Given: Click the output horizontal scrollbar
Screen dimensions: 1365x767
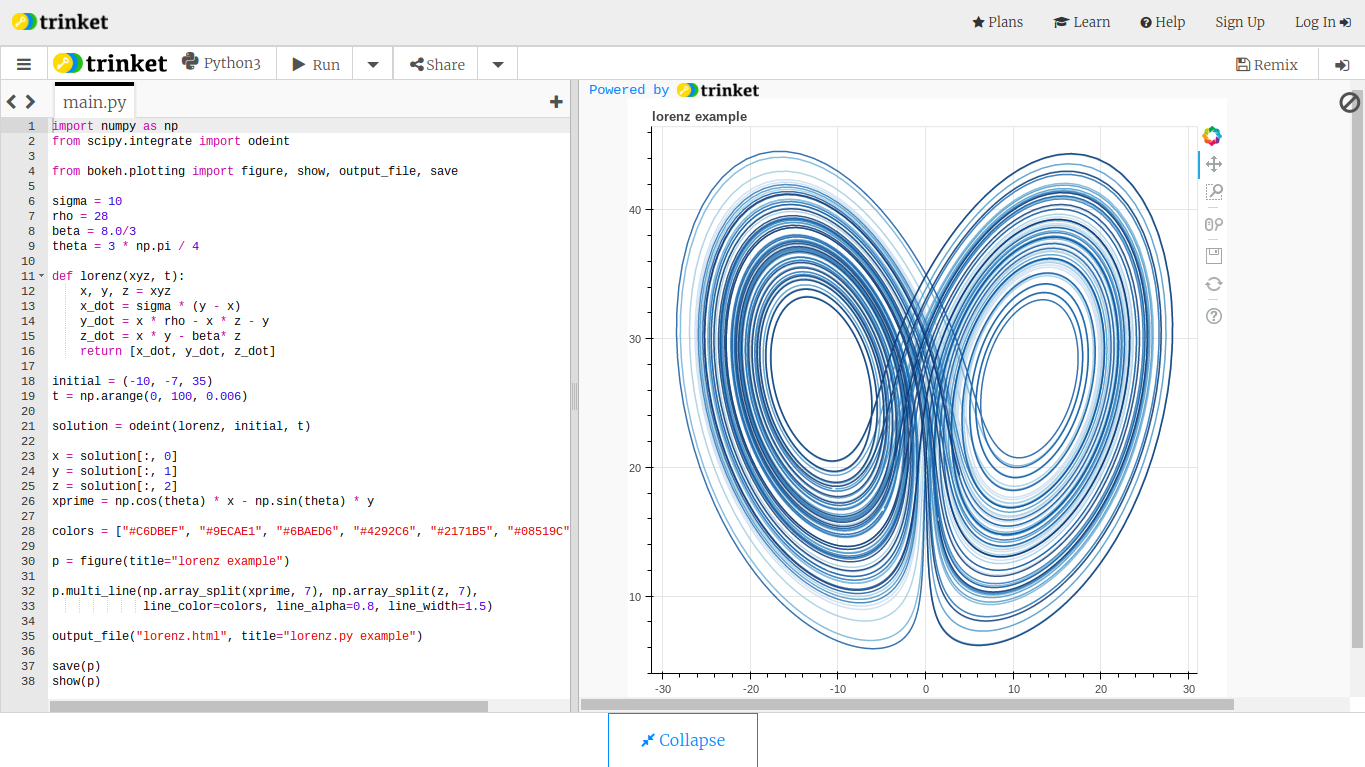Looking at the screenshot, I should [907, 704].
